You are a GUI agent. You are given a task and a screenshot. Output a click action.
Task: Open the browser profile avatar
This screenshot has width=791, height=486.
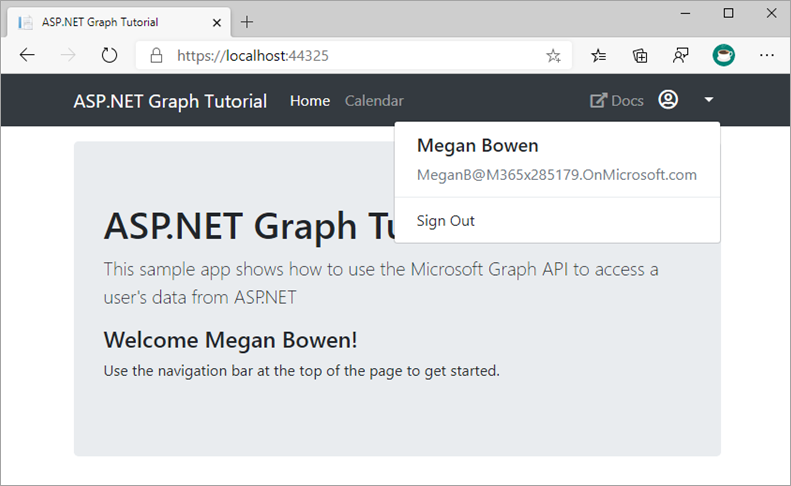click(723, 55)
